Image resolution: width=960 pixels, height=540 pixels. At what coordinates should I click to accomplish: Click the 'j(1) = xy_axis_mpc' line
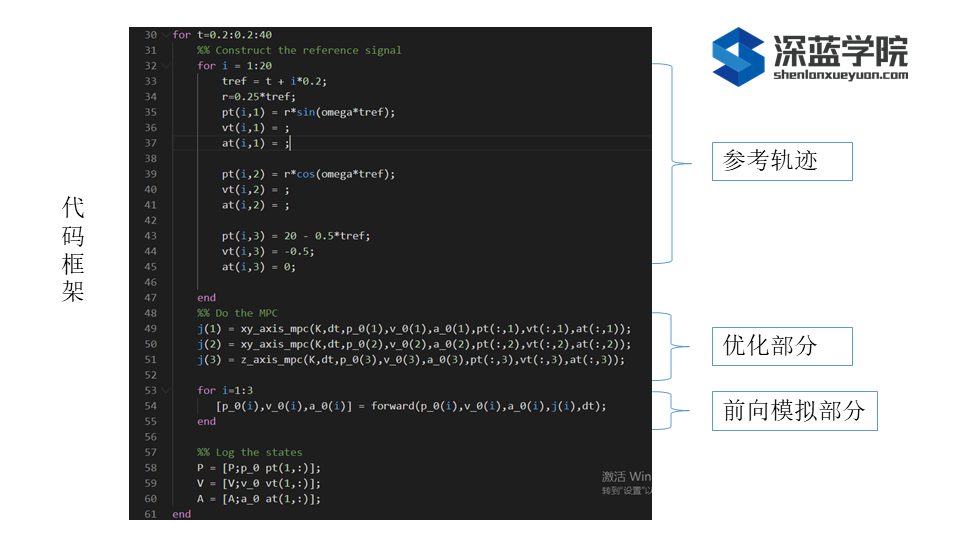414,329
